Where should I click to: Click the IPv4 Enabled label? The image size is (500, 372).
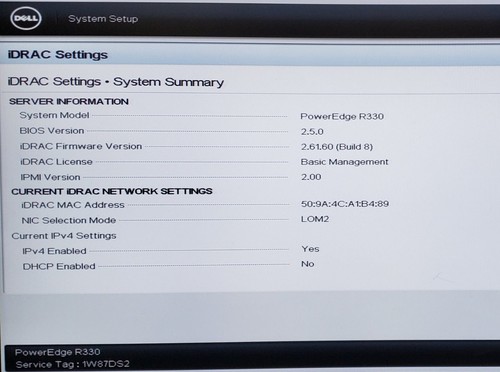[x=54, y=251]
